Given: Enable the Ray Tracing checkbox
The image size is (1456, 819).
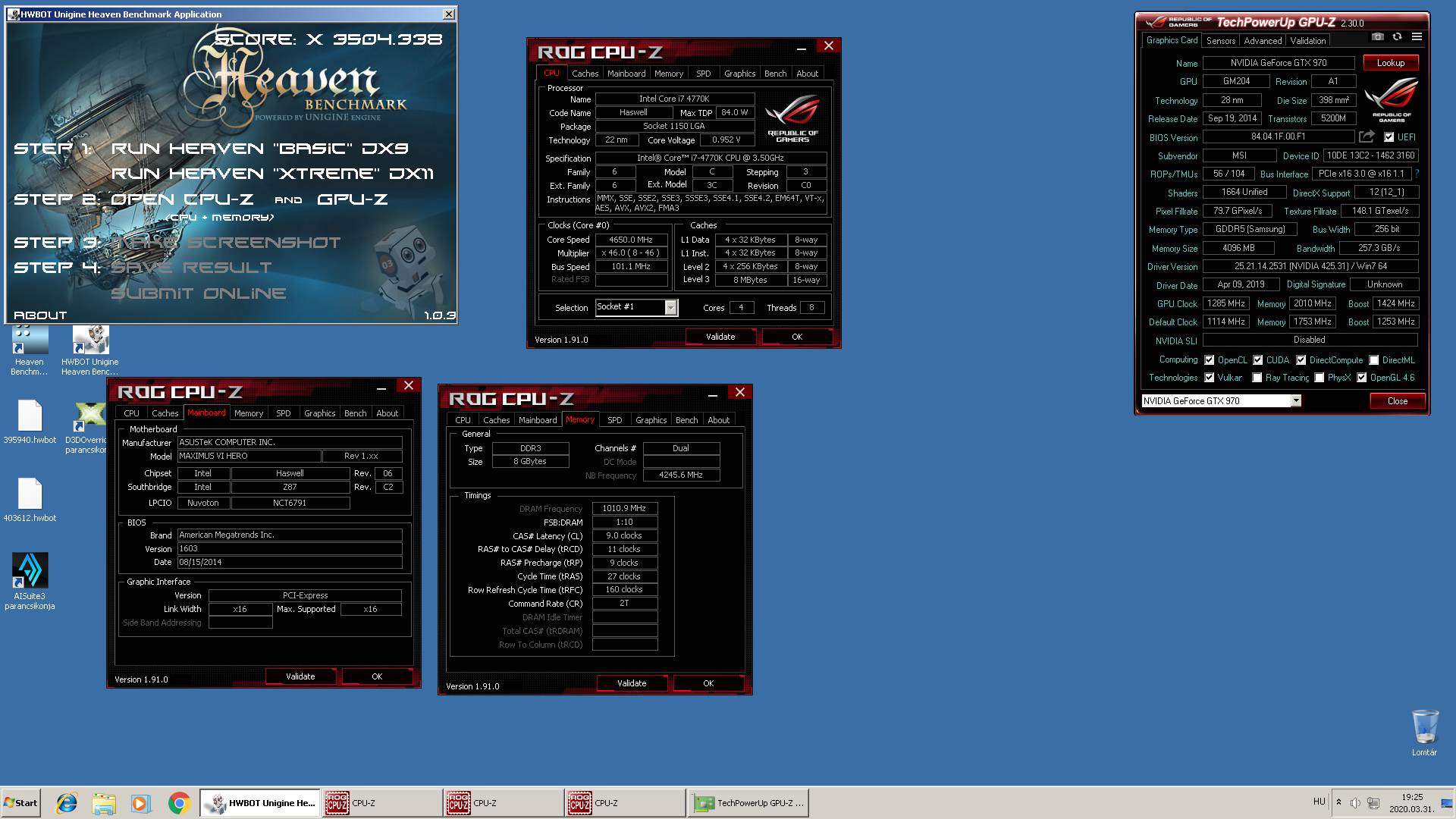Looking at the screenshot, I should tap(1257, 378).
